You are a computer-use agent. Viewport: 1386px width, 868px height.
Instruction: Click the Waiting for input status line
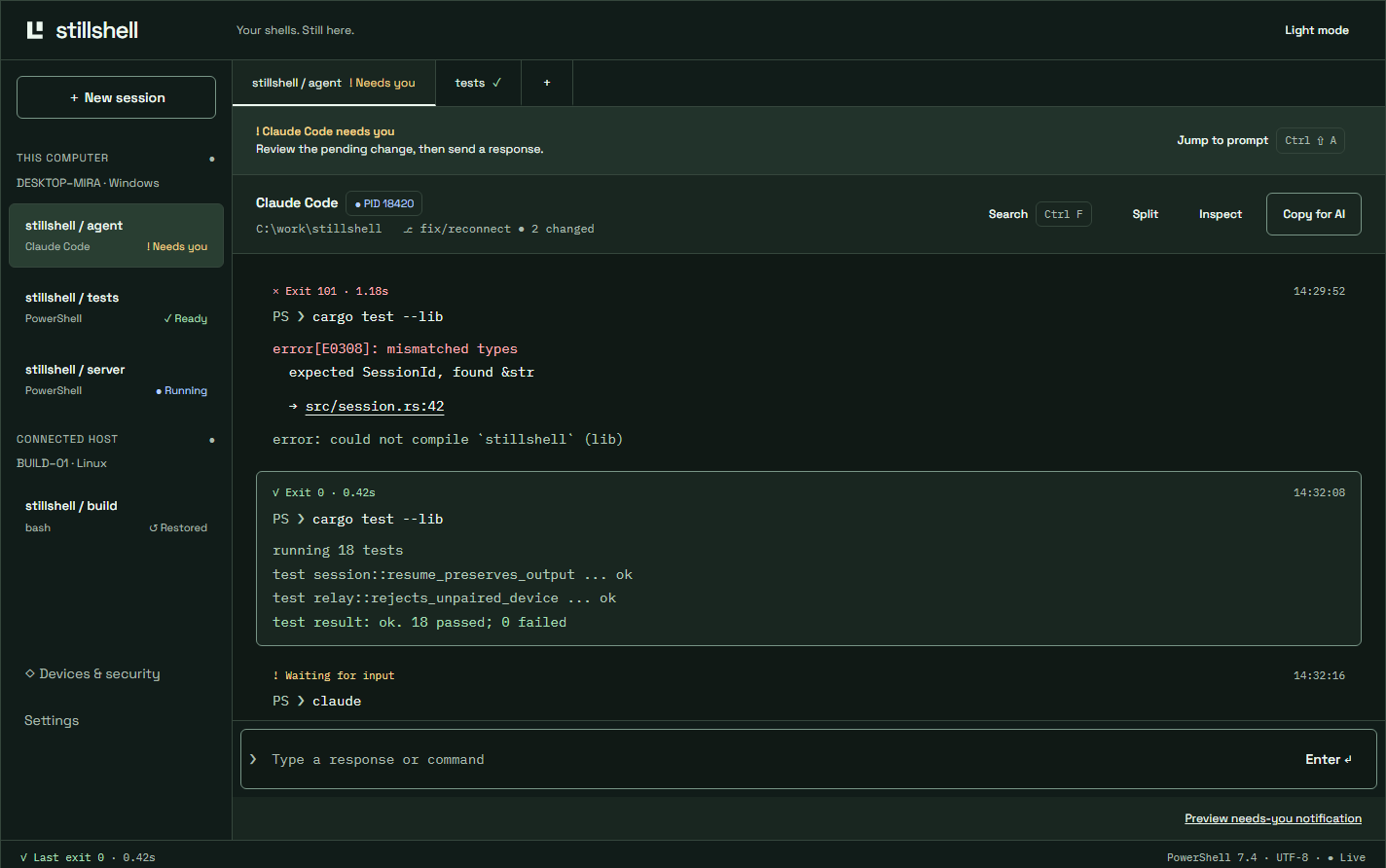334,675
